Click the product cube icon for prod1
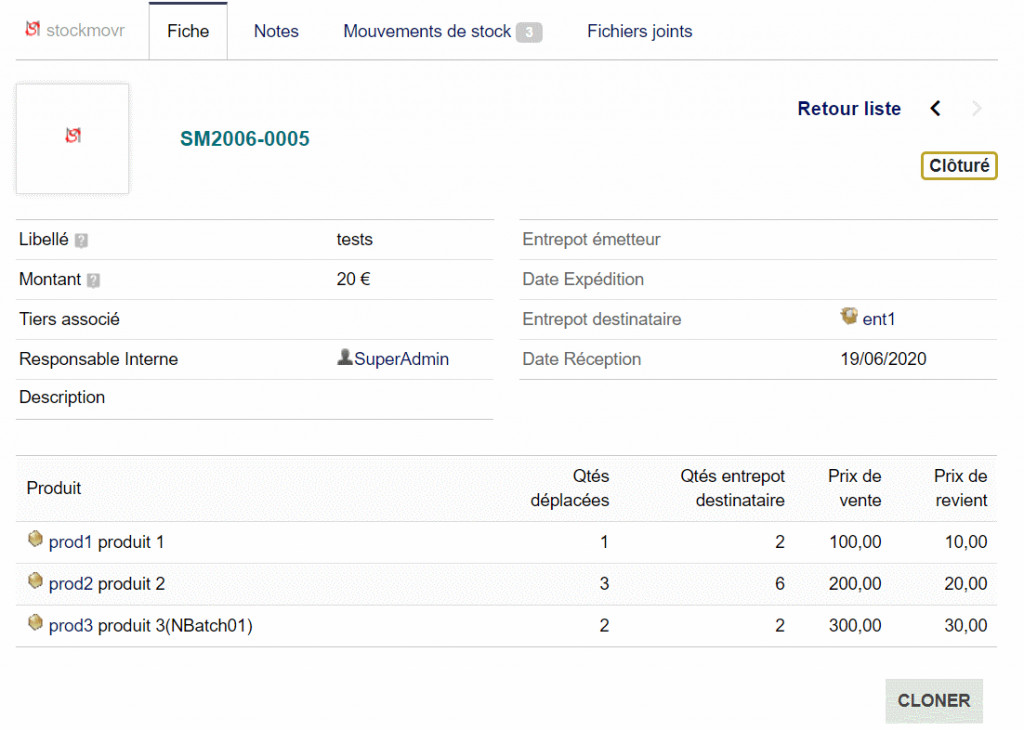This screenshot has height=730, width=1024. pos(36,540)
